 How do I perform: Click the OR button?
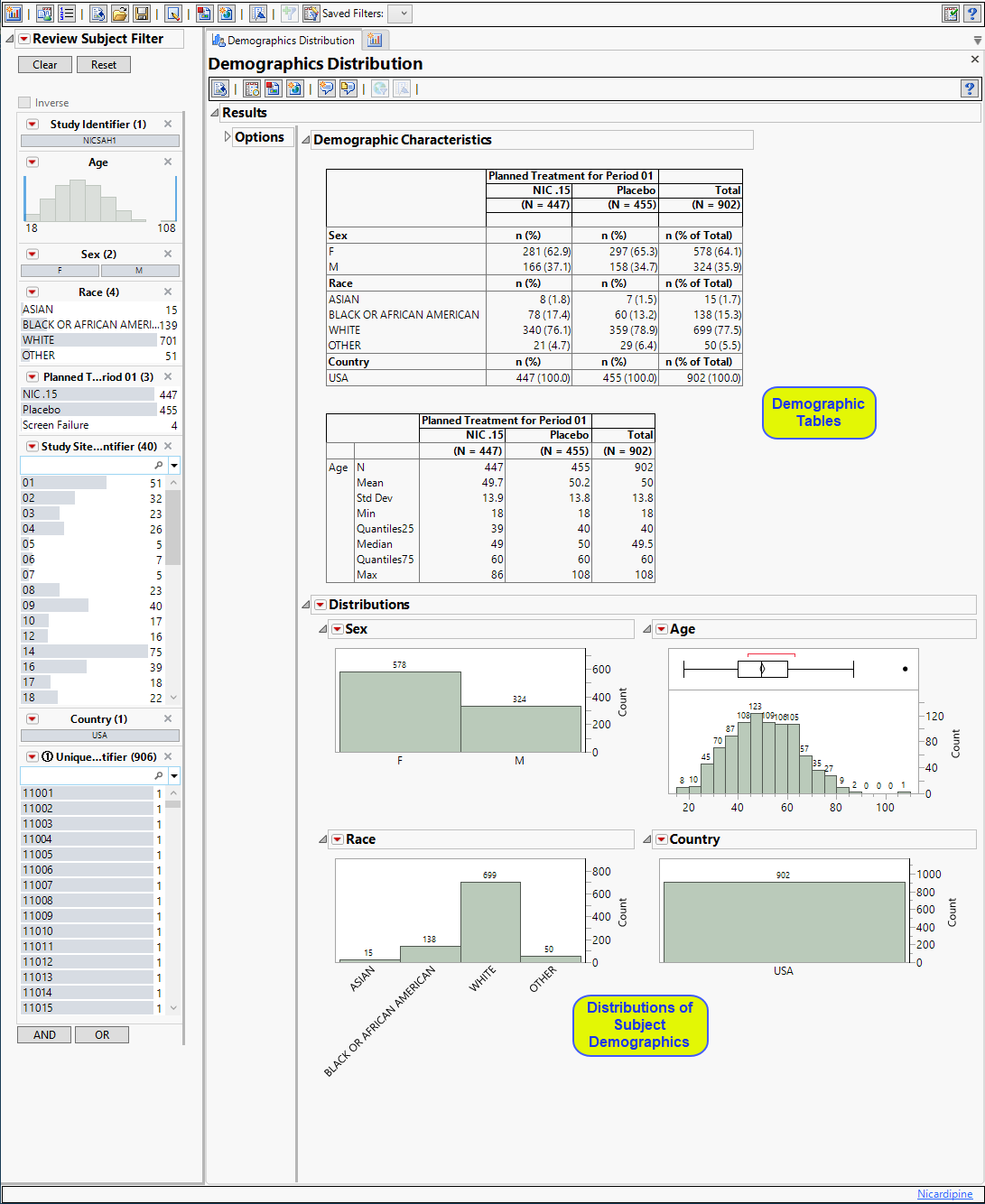102,1035
